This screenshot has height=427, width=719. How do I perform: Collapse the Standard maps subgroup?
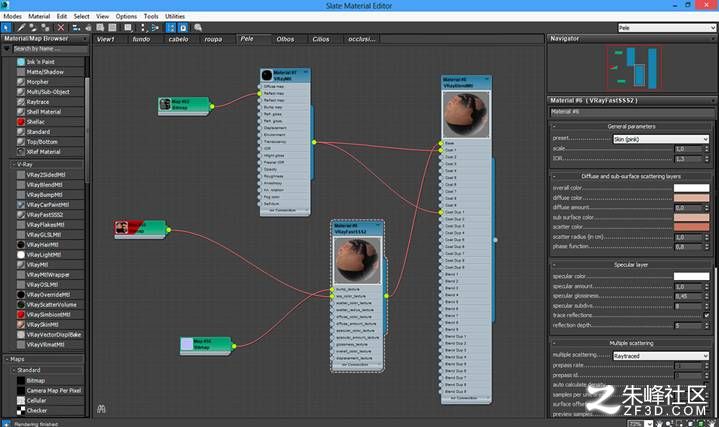pos(14,370)
